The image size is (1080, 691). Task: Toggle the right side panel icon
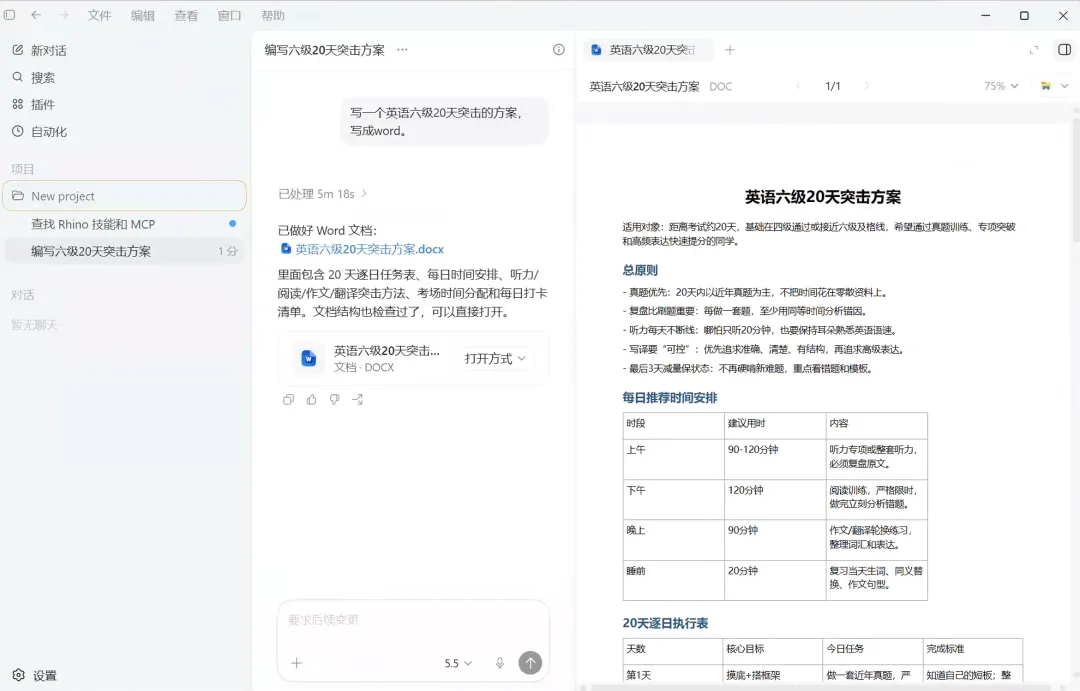[1064, 50]
